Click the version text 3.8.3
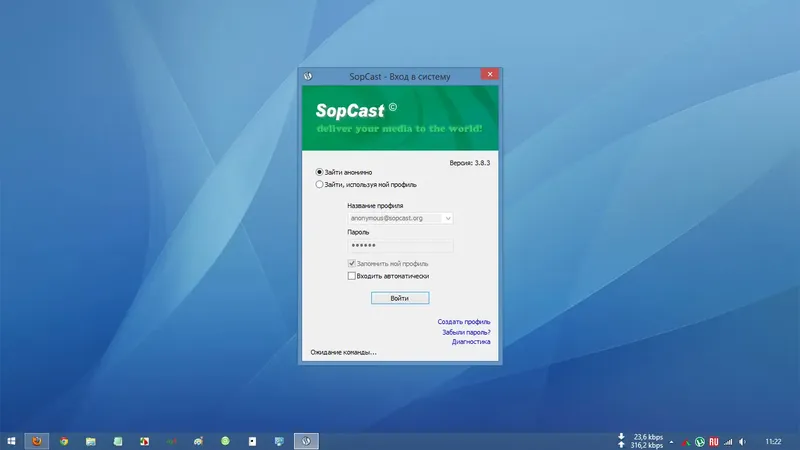The image size is (800, 450). click(469, 163)
